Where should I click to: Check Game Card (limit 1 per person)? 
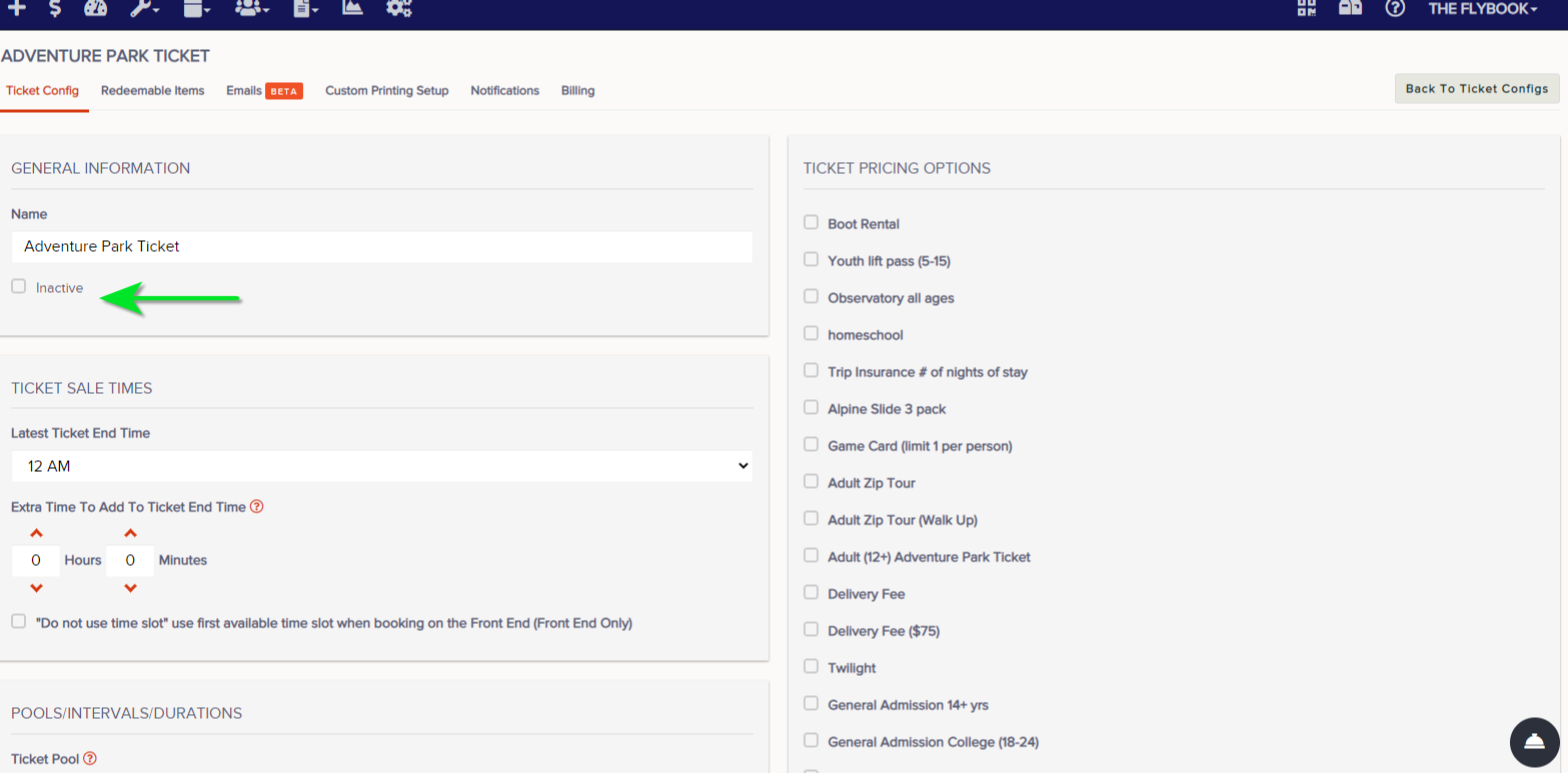811,444
